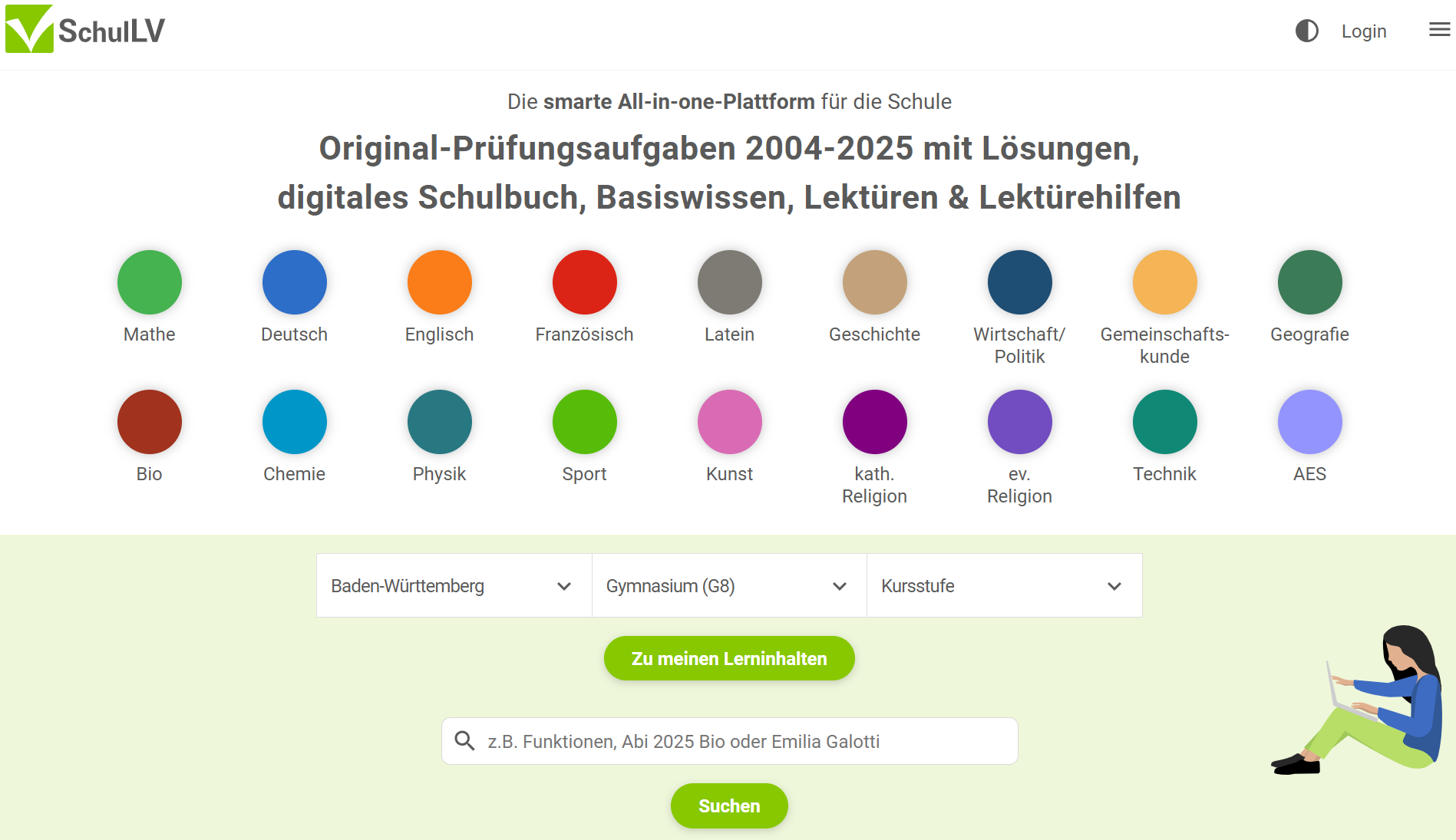
Task: Open the Englisch subject icon
Action: click(439, 282)
